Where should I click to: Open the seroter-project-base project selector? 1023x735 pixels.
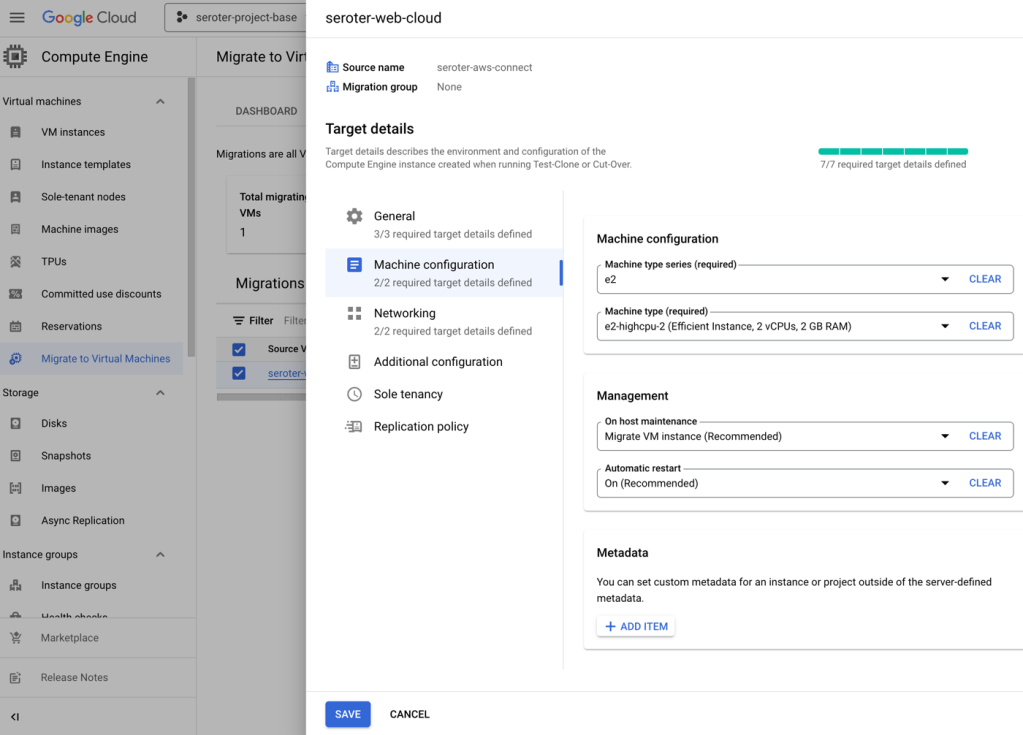tap(236, 18)
